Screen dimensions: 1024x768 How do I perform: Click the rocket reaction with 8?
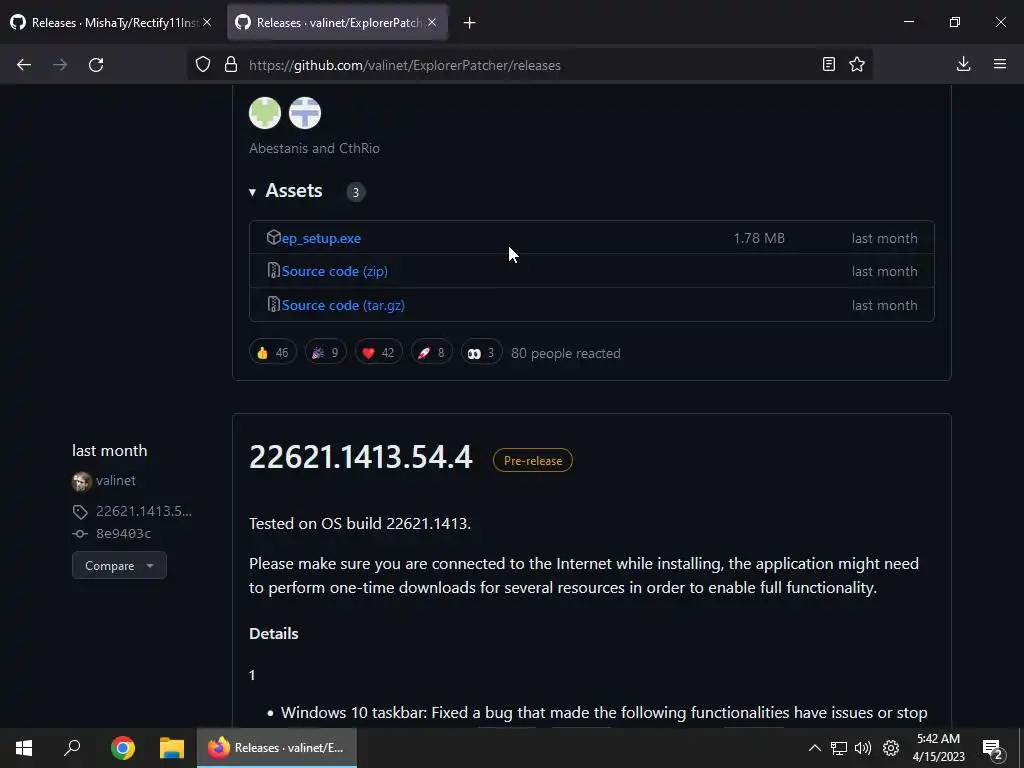coord(432,353)
